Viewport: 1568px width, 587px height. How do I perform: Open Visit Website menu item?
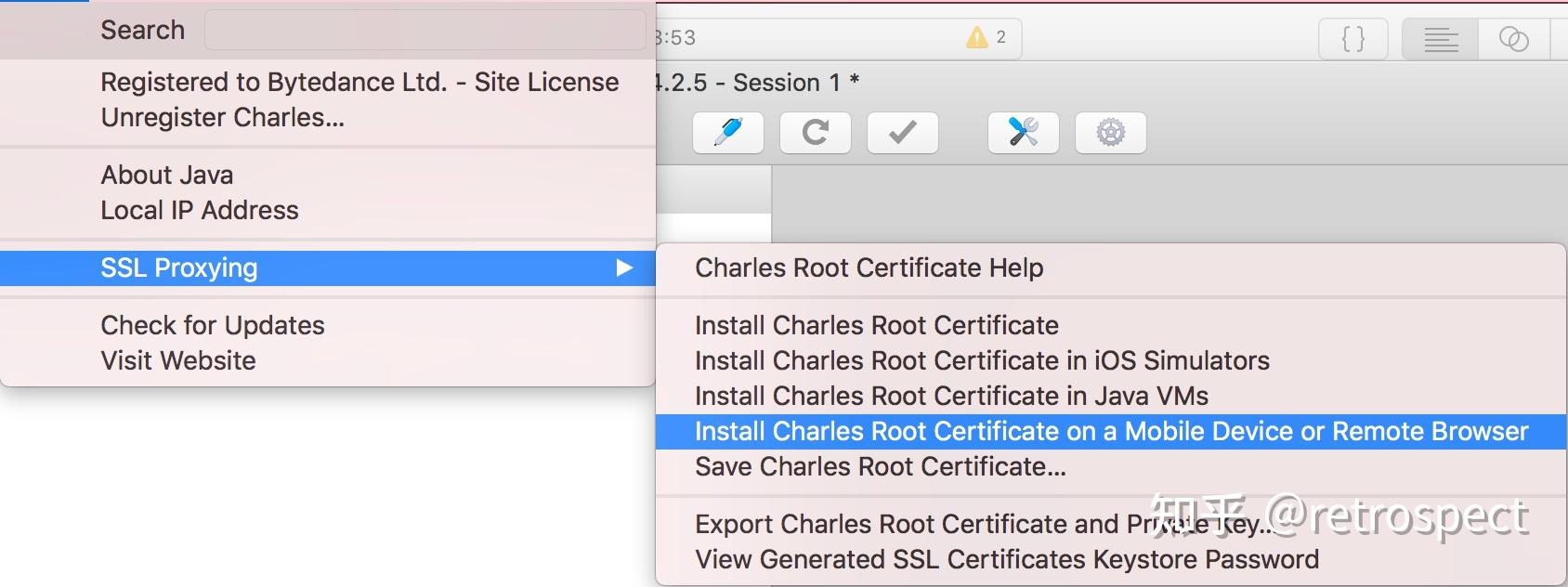pos(328,360)
